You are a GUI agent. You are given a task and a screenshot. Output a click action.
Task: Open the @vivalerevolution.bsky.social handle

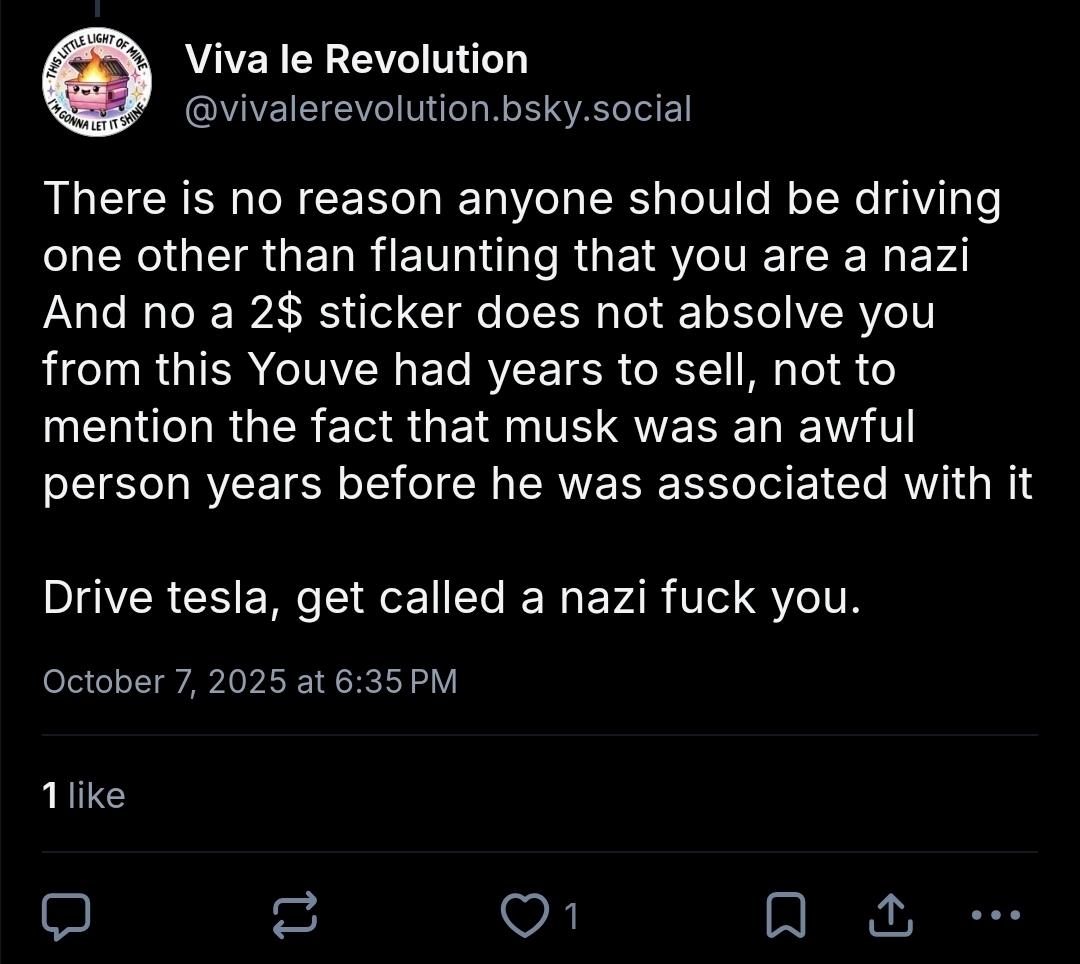(438, 109)
